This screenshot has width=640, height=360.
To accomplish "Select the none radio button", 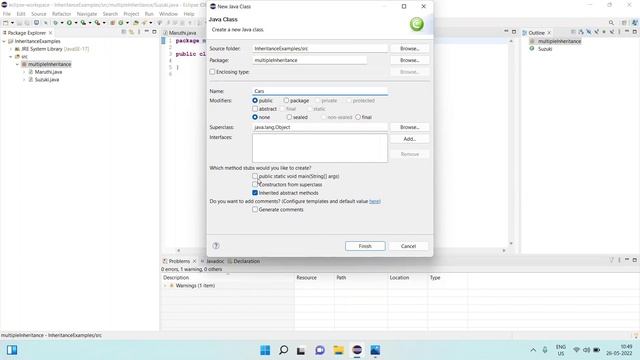I will (x=255, y=117).
